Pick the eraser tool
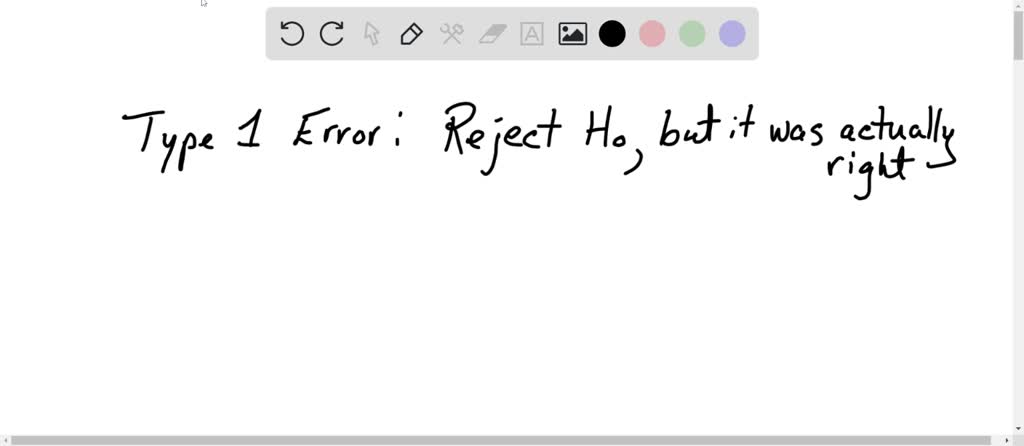Screen dimensions: 1024x446 click(x=492, y=33)
